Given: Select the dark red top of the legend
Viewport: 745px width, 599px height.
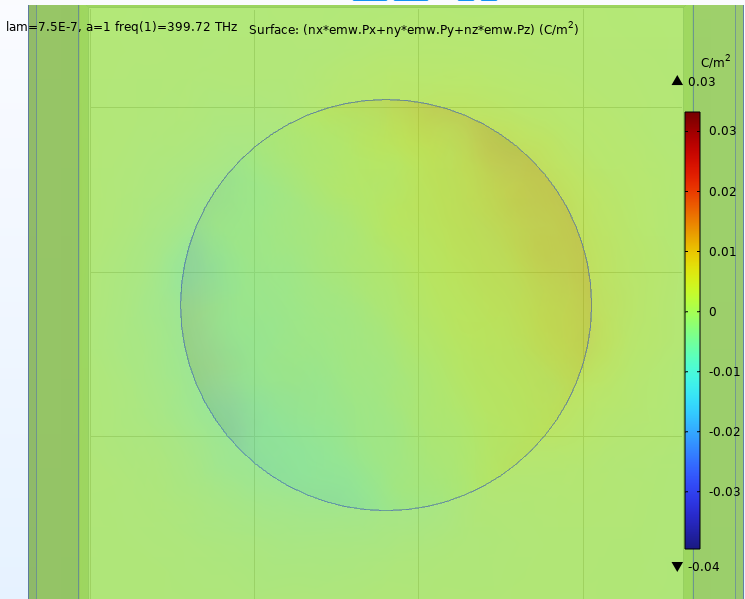Looking at the screenshot, I should tap(692, 117).
